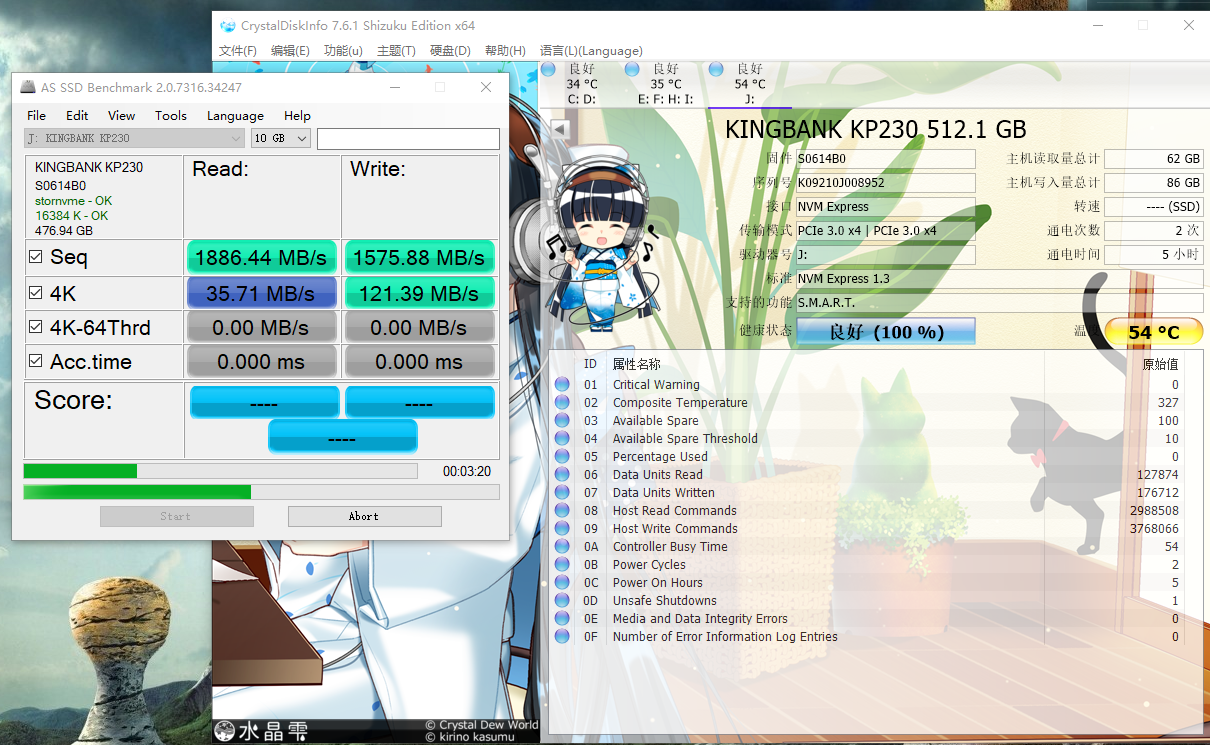Open the 10 GB test size dropdown
The image size is (1210, 745).
[x=280, y=139]
